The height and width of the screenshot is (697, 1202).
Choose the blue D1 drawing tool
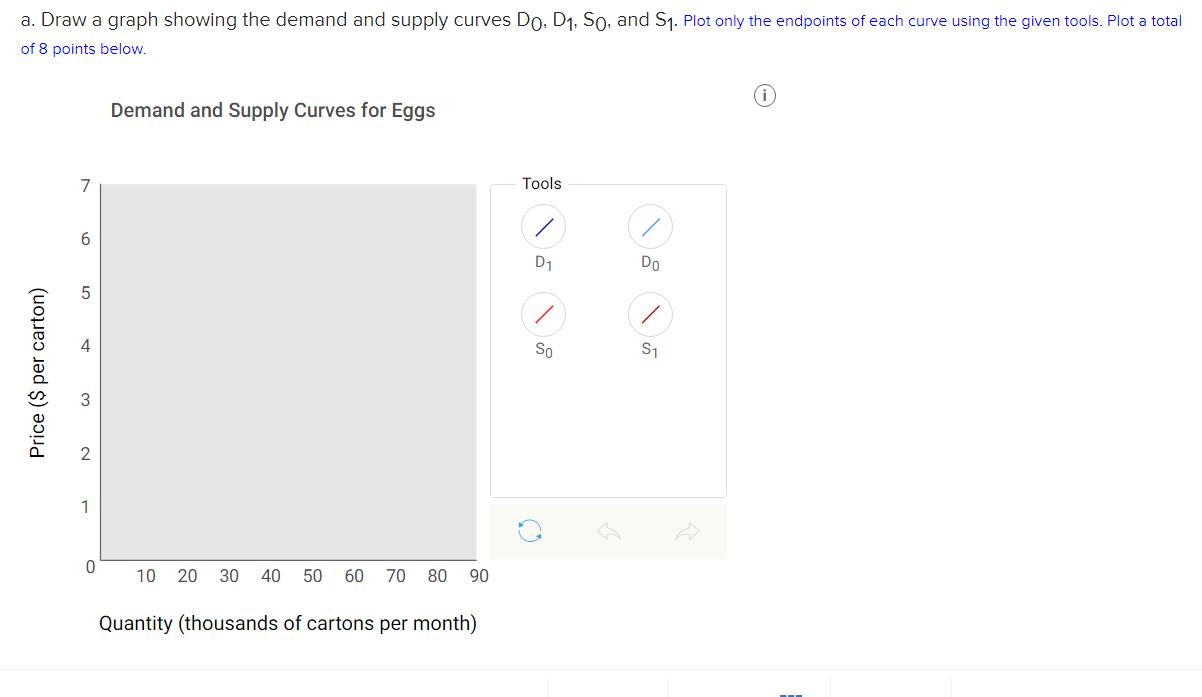point(543,226)
